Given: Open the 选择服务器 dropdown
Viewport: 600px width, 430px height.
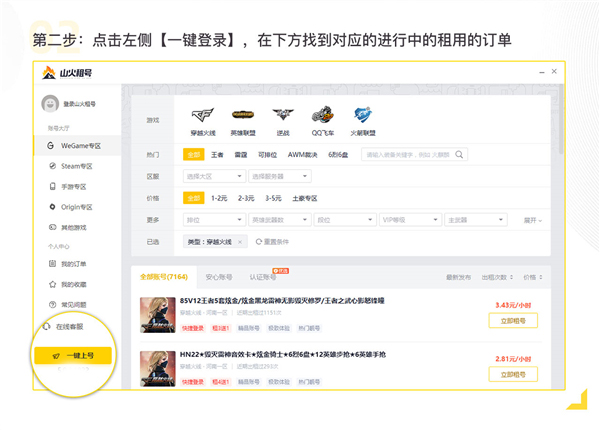Looking at the screenshot, I should (x=280, y=176).
